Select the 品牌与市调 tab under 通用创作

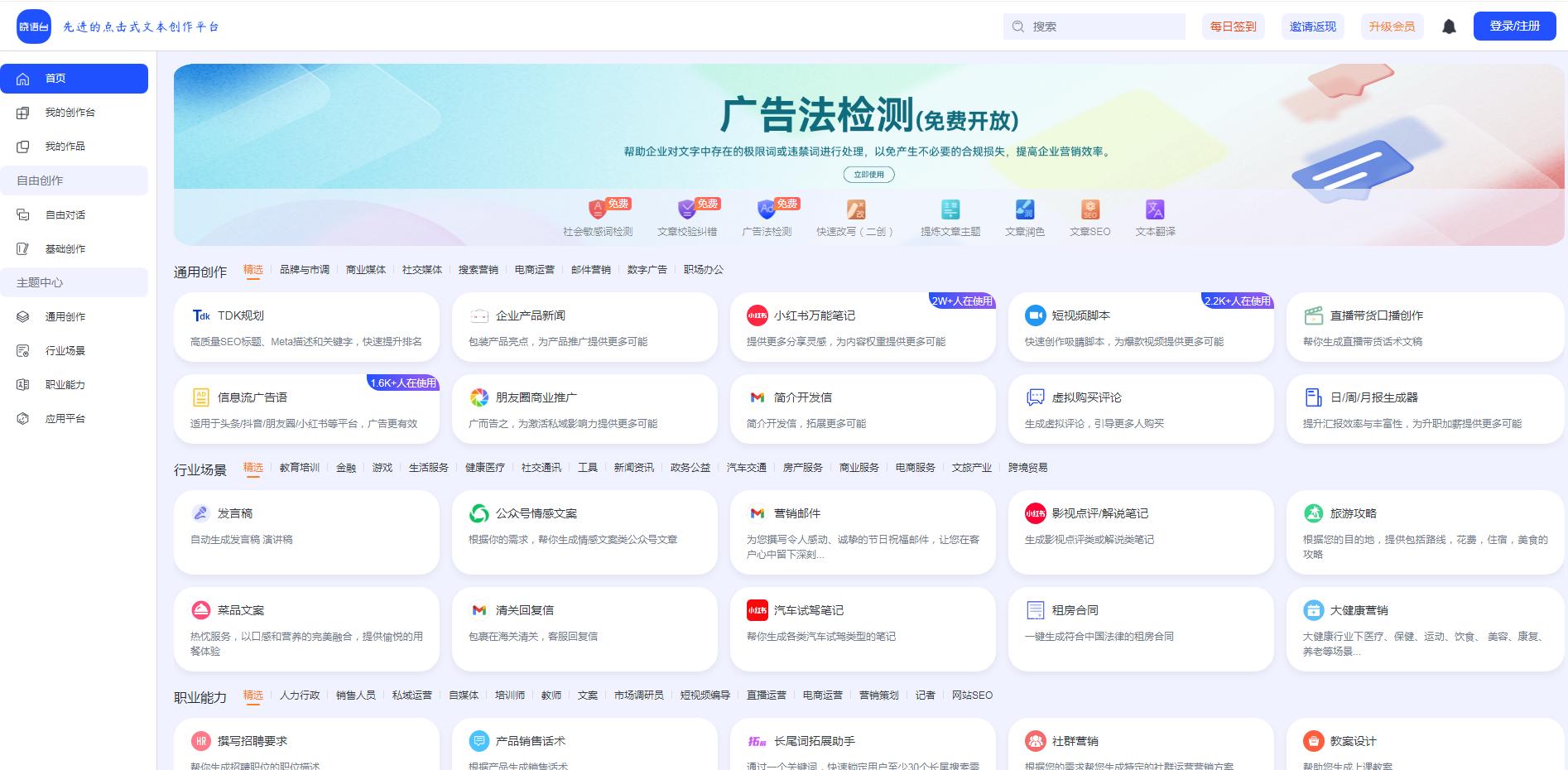305,270
